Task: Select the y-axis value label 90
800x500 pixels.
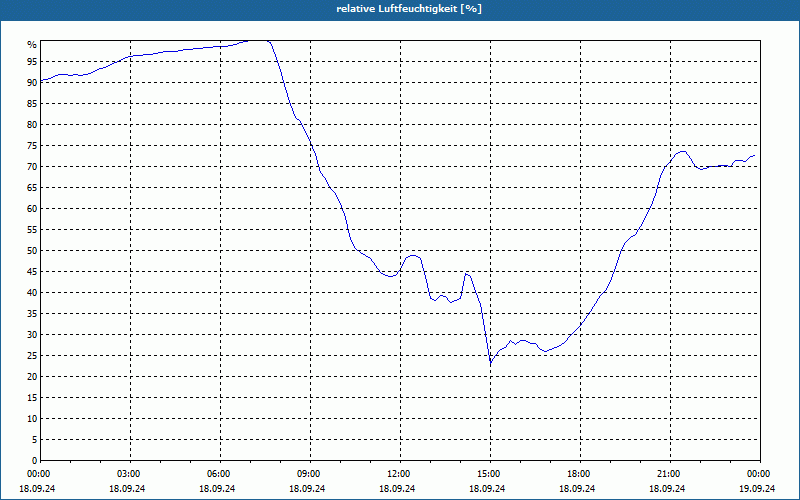Action: [32, 83]
